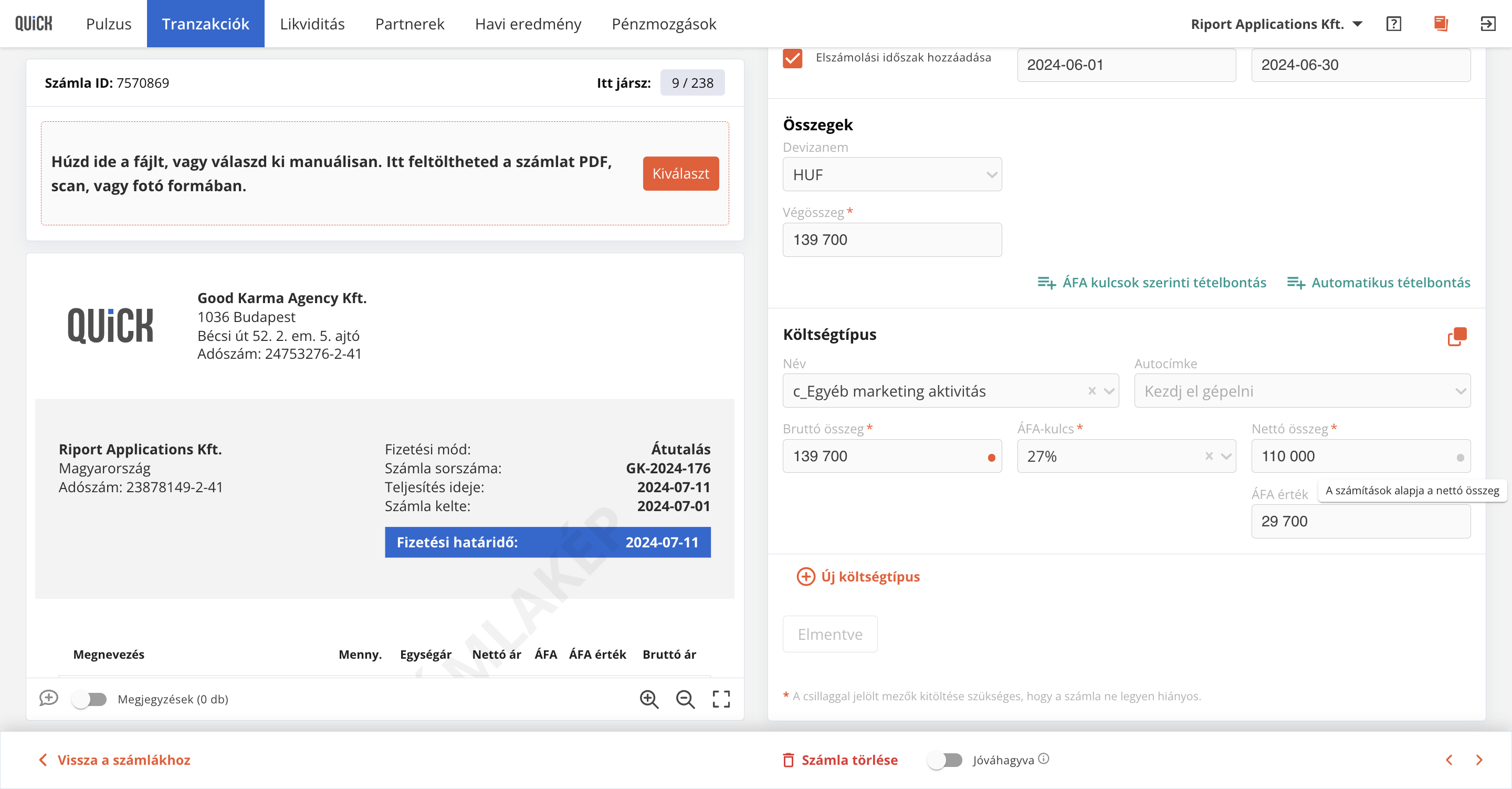Clear the c_Egyéb marketing aktivitás selection
Screen dimensions: 1512x789
tap(1092, 391)
